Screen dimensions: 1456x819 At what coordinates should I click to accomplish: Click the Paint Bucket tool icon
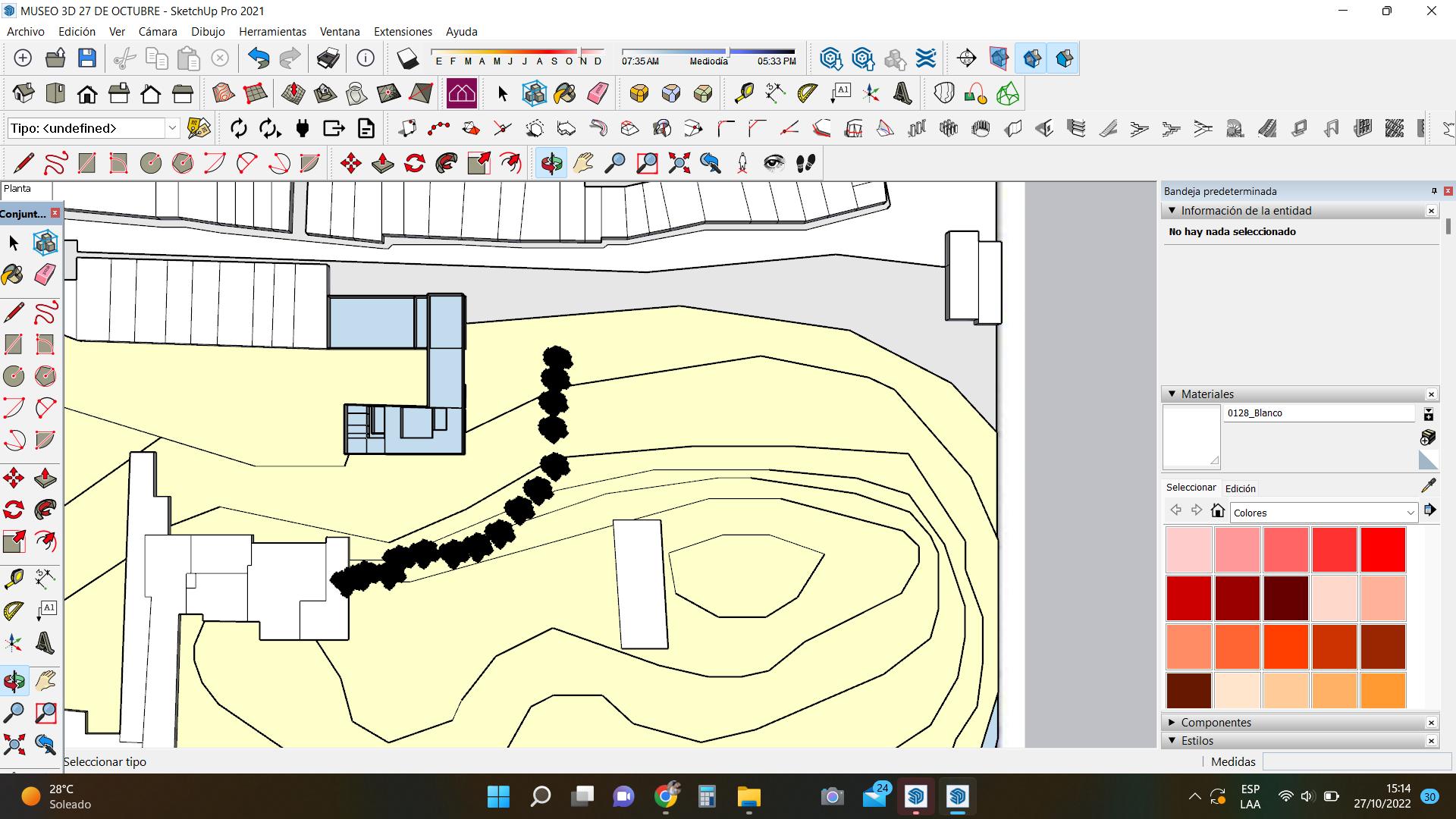565,94
